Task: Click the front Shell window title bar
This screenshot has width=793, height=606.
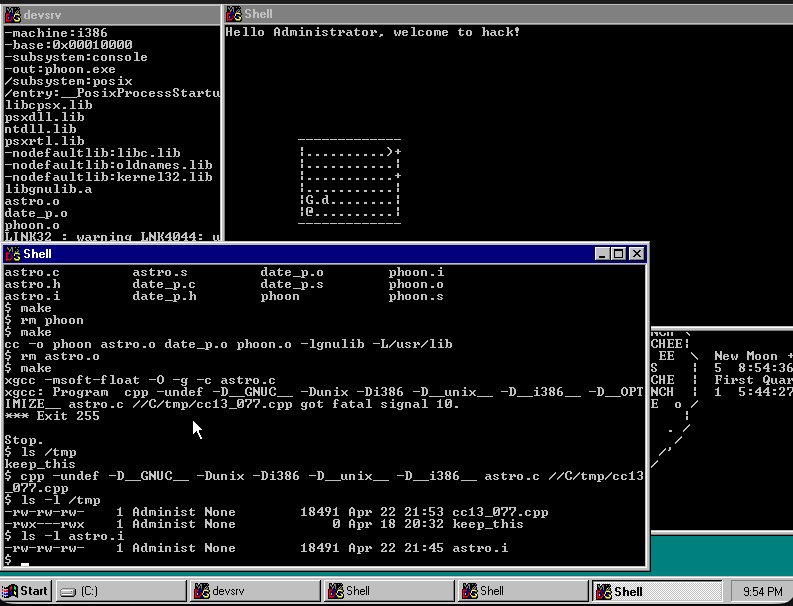Action: [x=325, y=254]
